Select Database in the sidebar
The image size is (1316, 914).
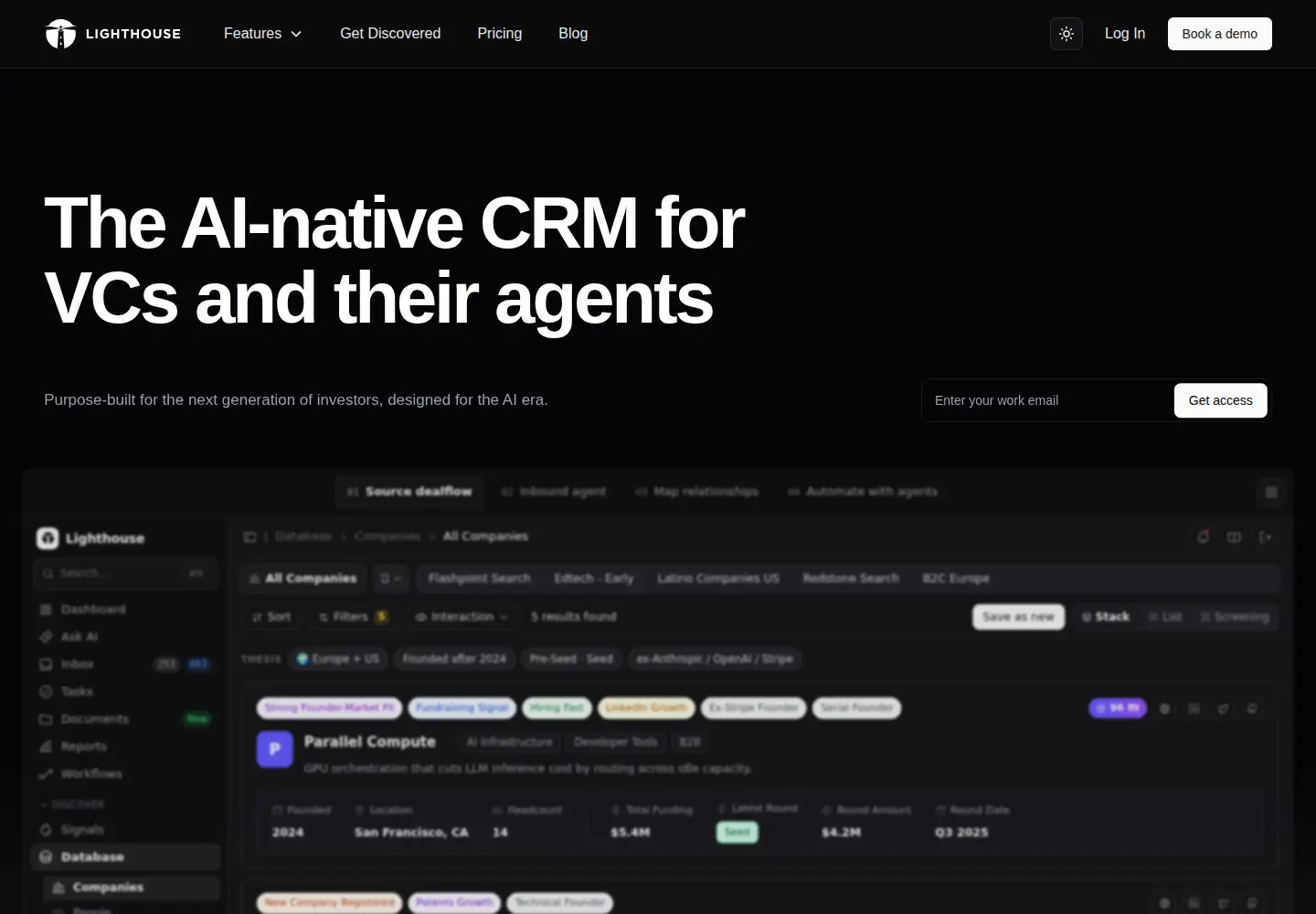126,857
